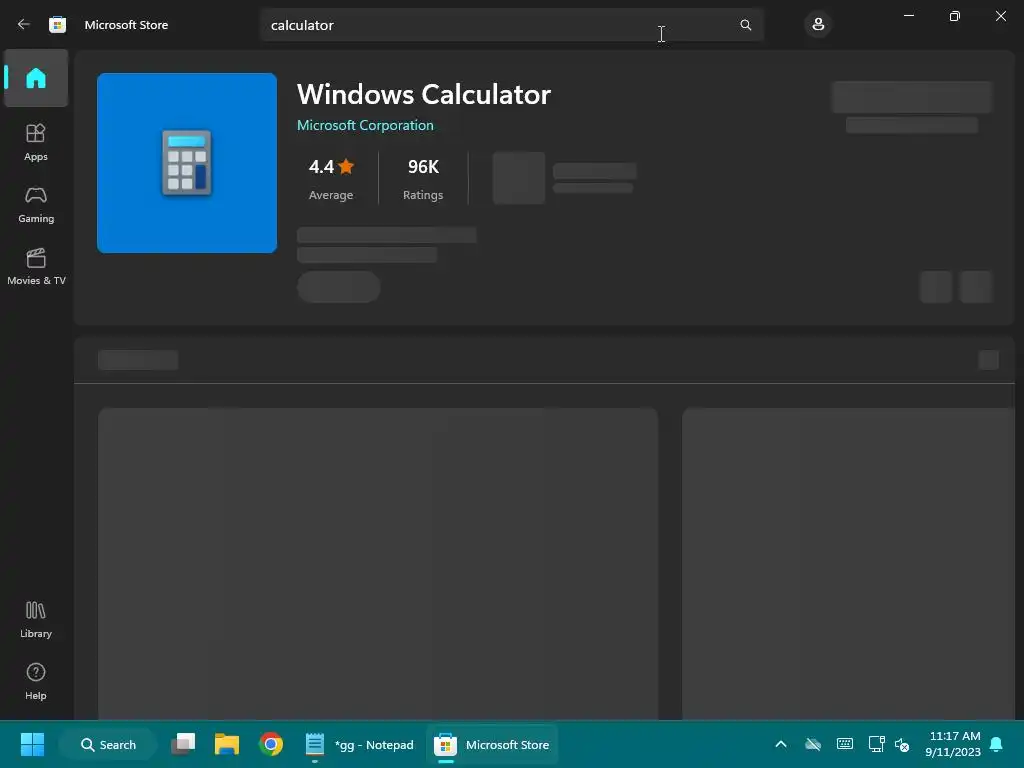Open the Gaming section in sidebar
1024x768 pixels.
click(x=36, y=204)
